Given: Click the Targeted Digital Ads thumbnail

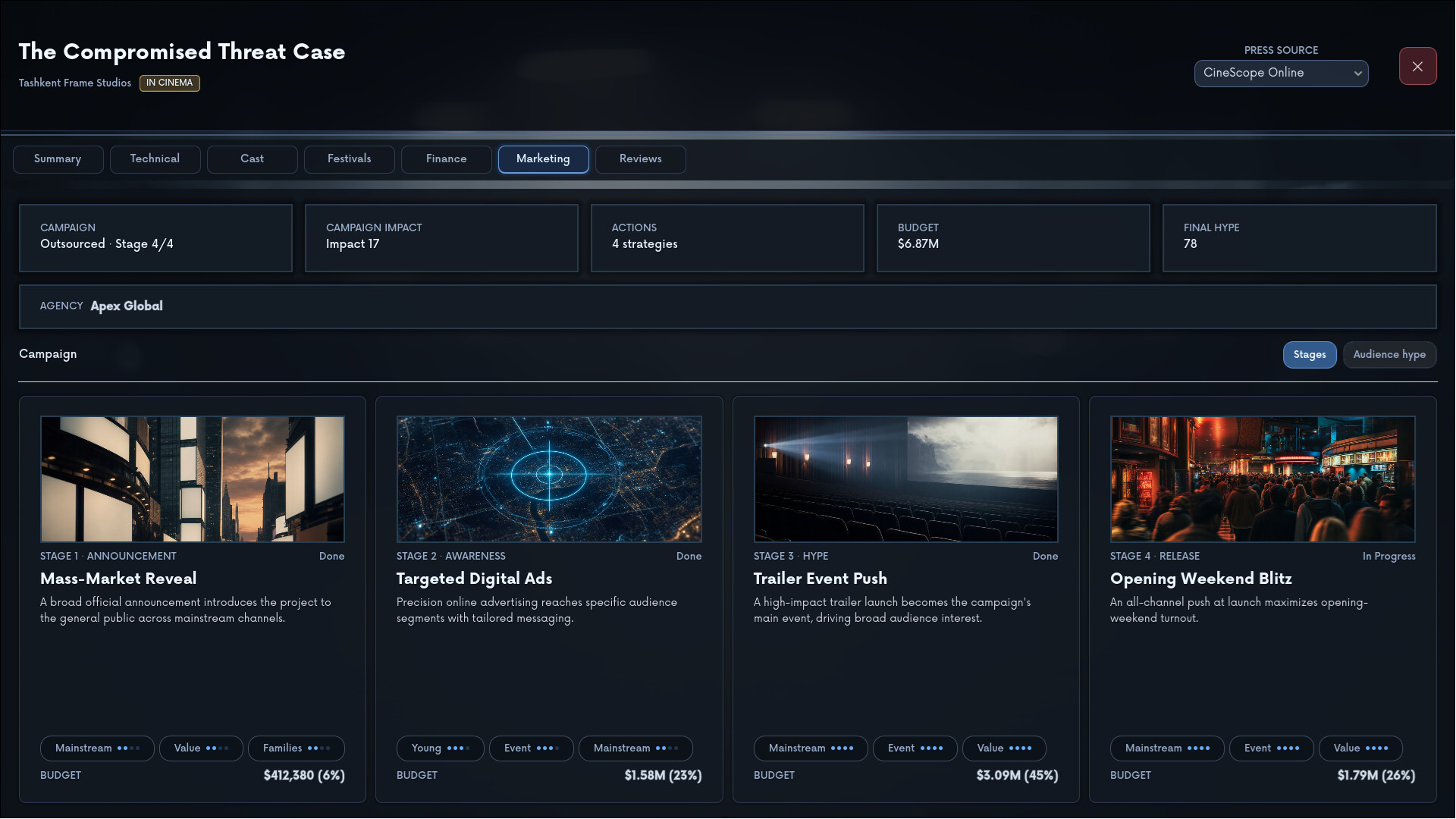Looking at the screenshot, I should pyautogui.click(x=549, y=479).
